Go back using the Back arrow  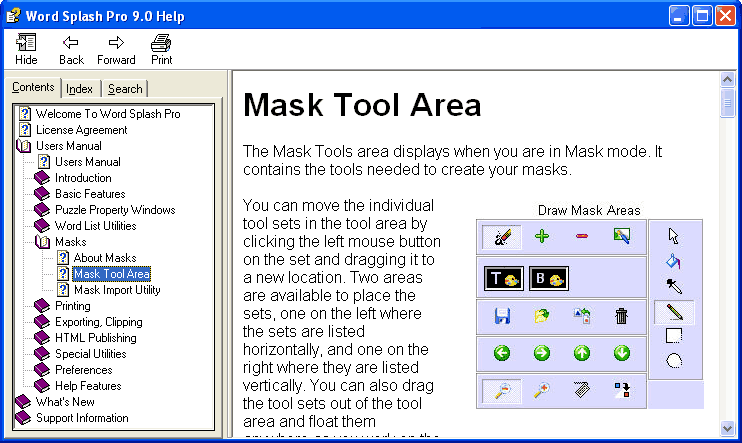coord(71,49)
